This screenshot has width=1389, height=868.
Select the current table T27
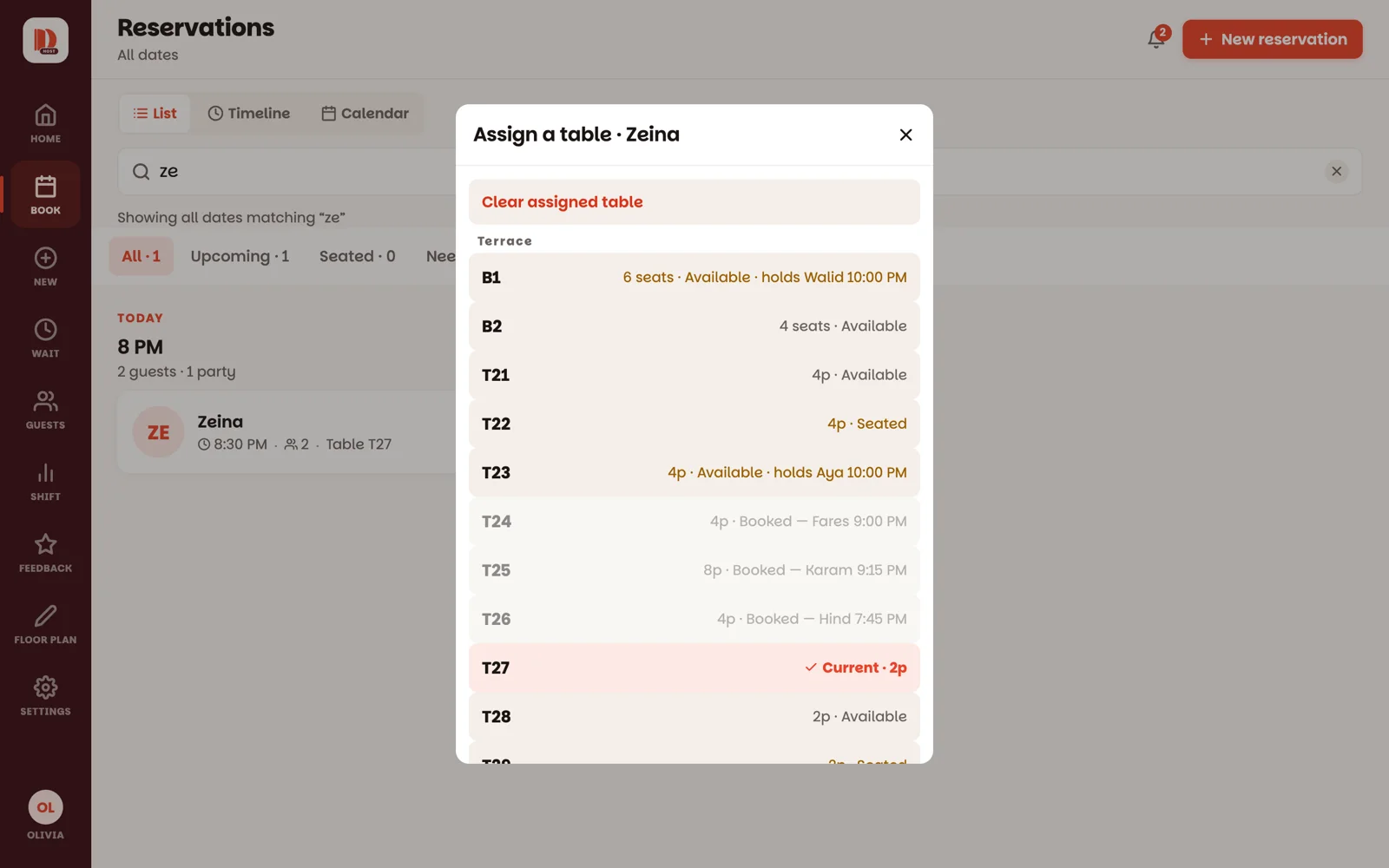point(694,667)
